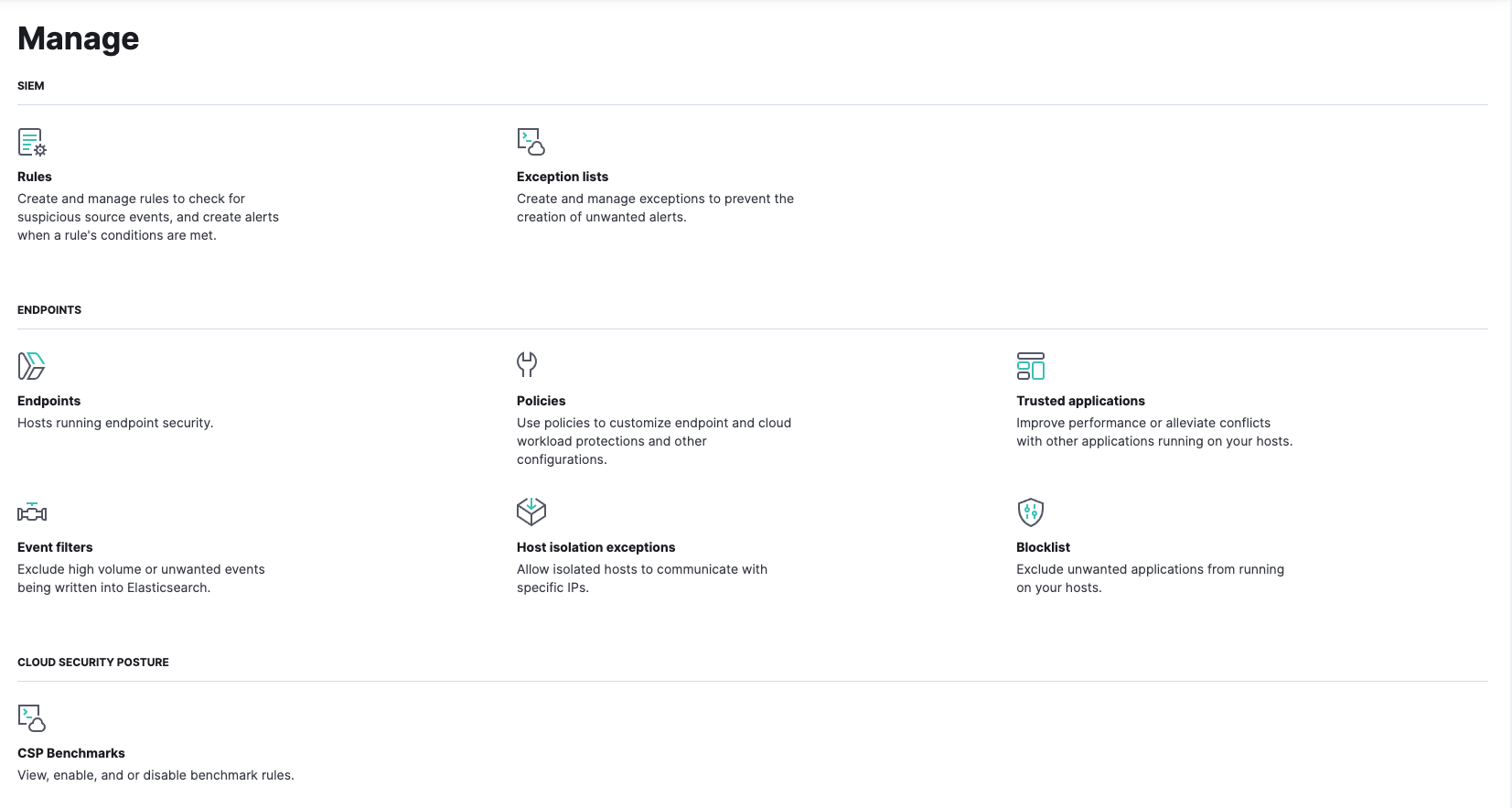Click the Exception lists cloud icon
The image size is (1512, 808).
point(531,143)
